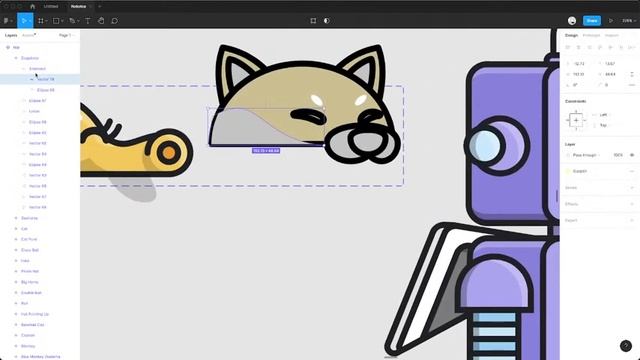
Task: Select the Ellipse 67 layer
Action: 38,100
